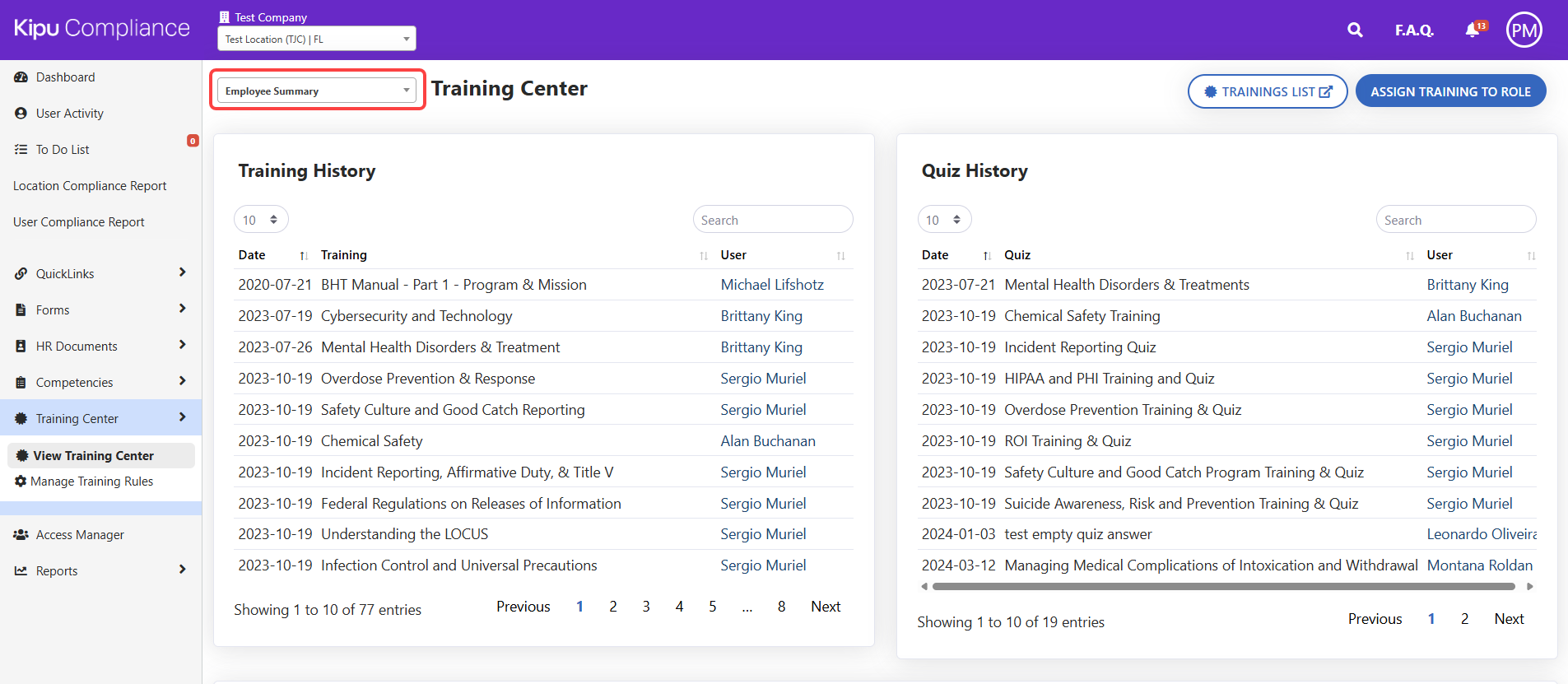Click the Training History search field

click(x=772, y=220)
